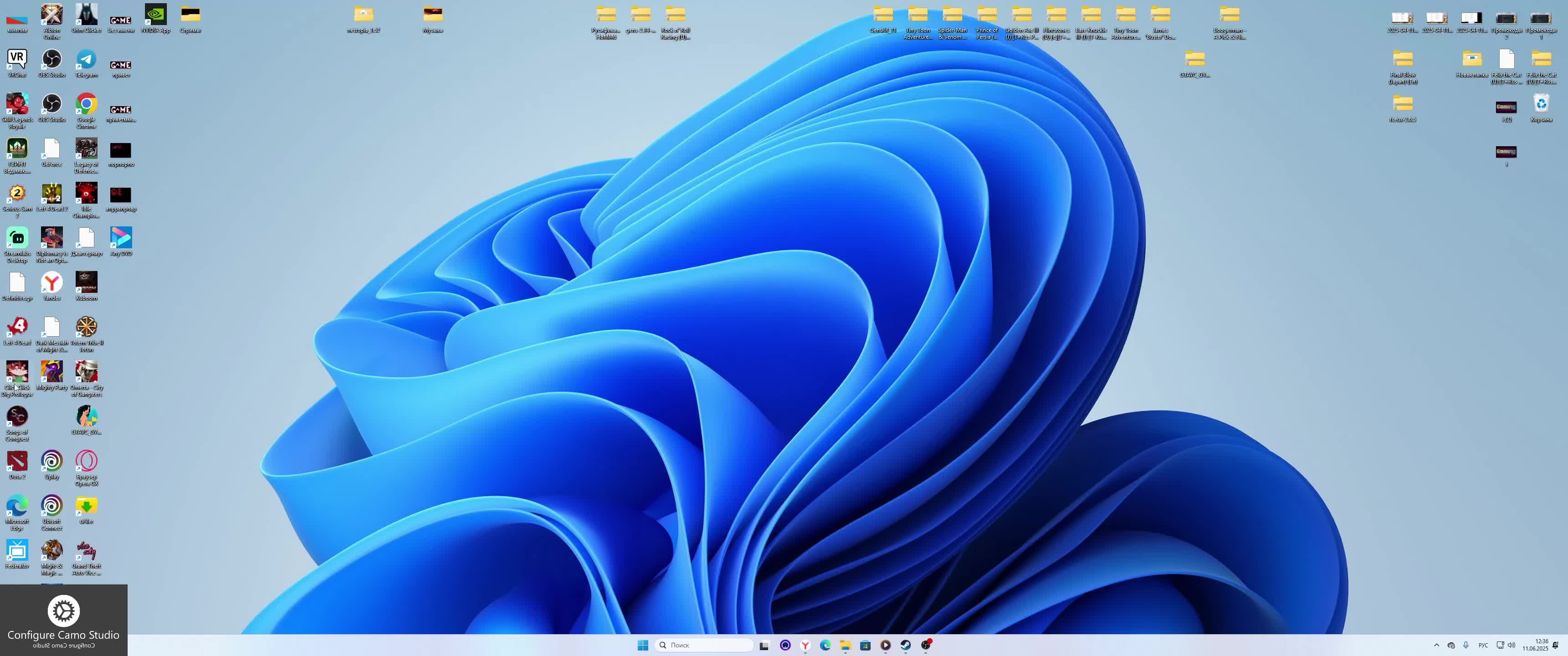Select the Uplay shortcut icon

[x=52, y=465]
